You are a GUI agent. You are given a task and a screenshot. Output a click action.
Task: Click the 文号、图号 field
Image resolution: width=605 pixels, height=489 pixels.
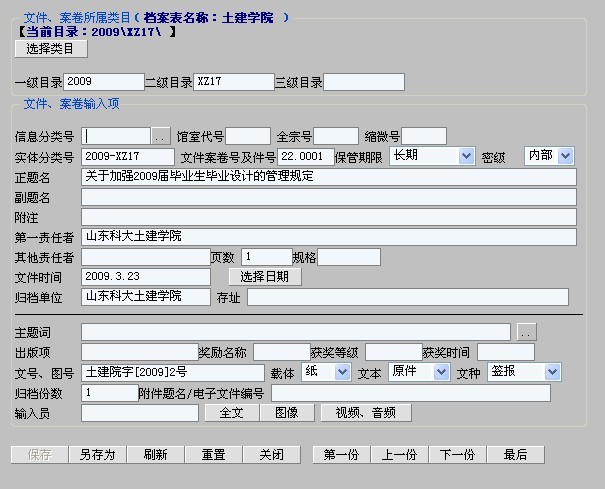tap(173, 373)
